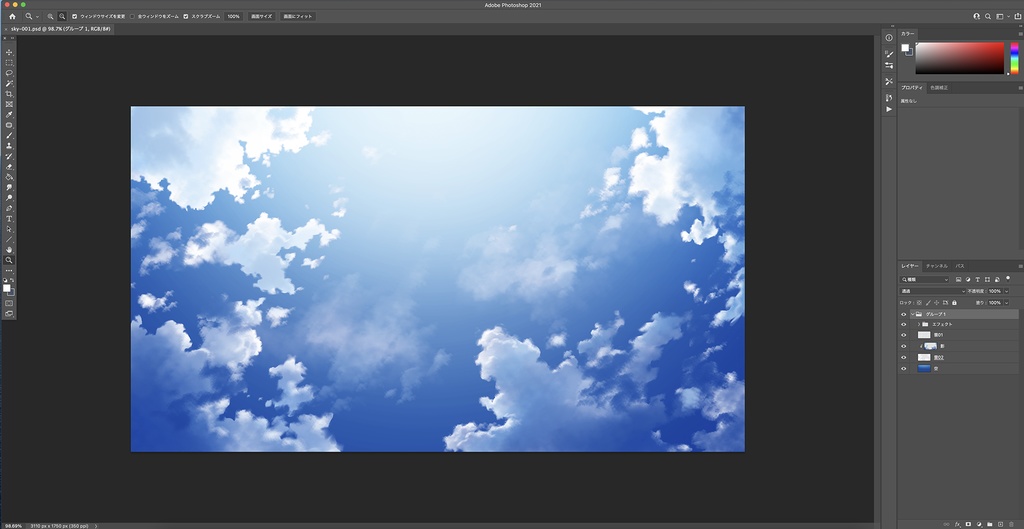The image size is (1024, 529).
Task: Open the Edit Toolbar three-dots icon
Action: pyautogui.click(x=9, y=270)
